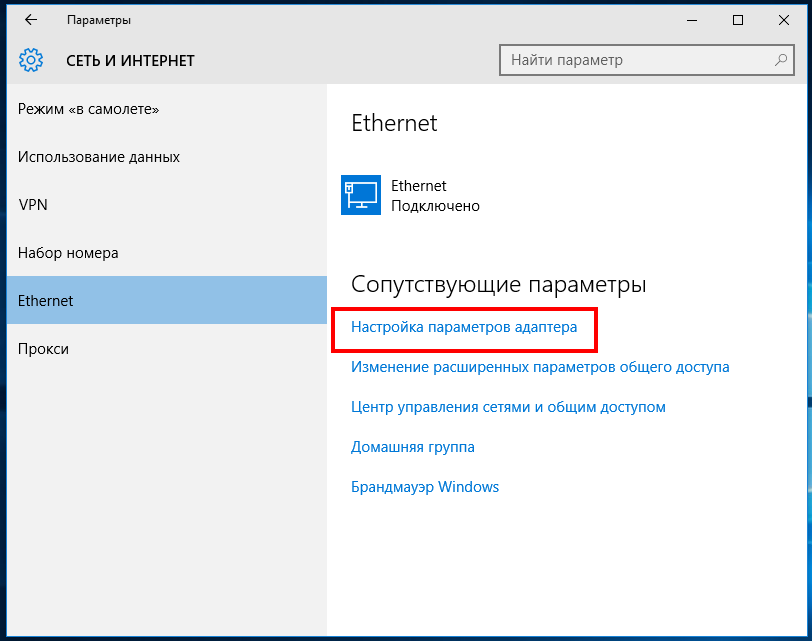Viewport: 812px width, 641px height.
Task: Open the "Брандмауэр Windows" link
Action: click(425, 487)
